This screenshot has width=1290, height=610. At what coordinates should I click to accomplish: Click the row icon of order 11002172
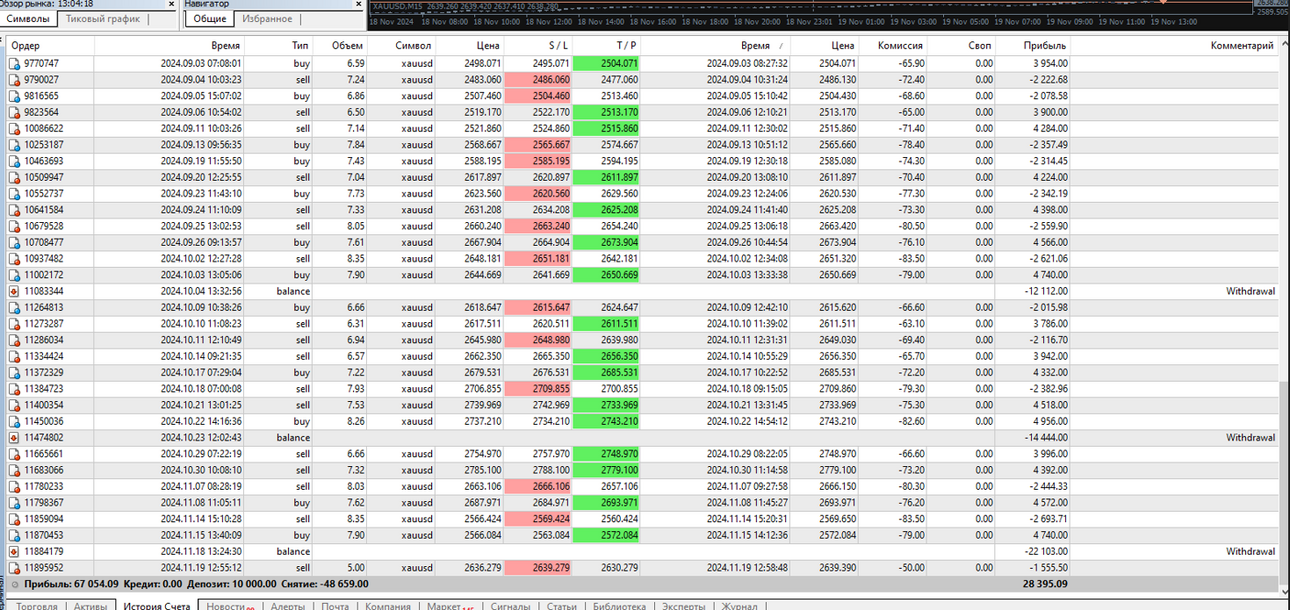(14, 275)
